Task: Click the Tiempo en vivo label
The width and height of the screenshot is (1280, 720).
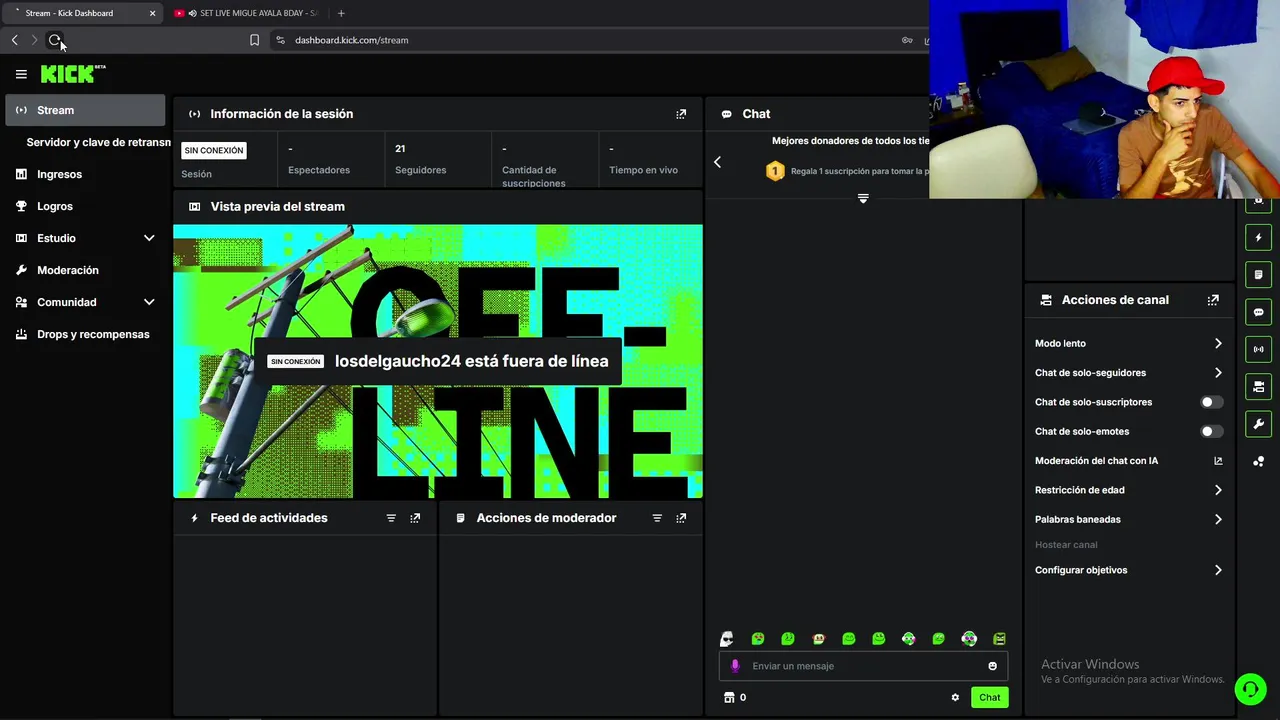Action: point(643,170)
